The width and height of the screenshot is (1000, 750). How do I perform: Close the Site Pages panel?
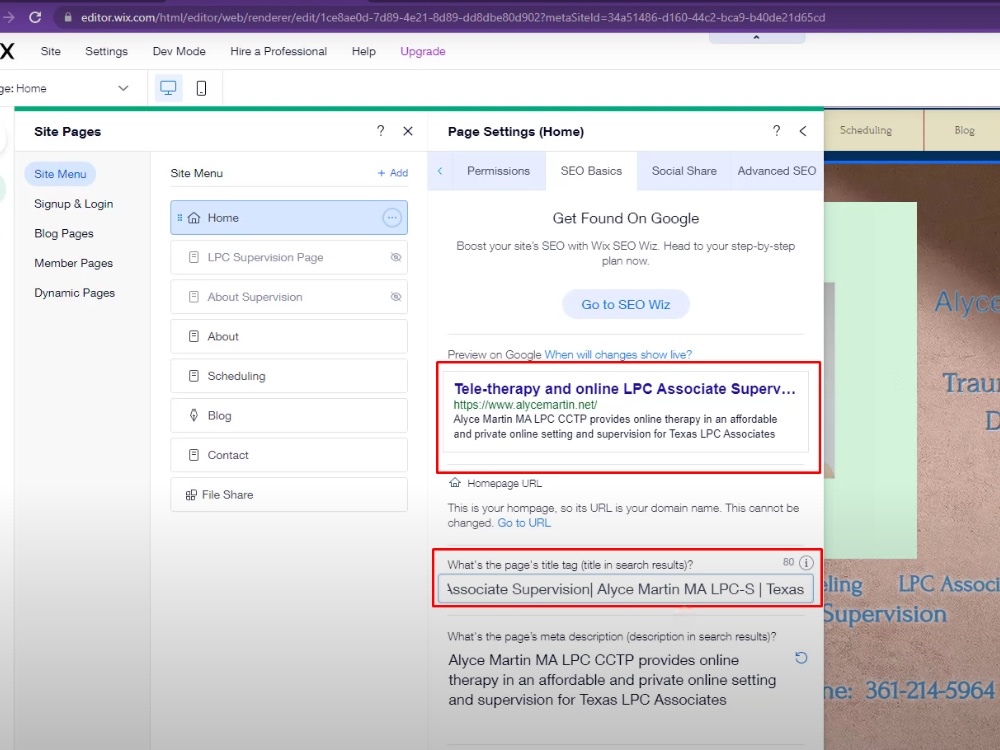click(408, 131)
